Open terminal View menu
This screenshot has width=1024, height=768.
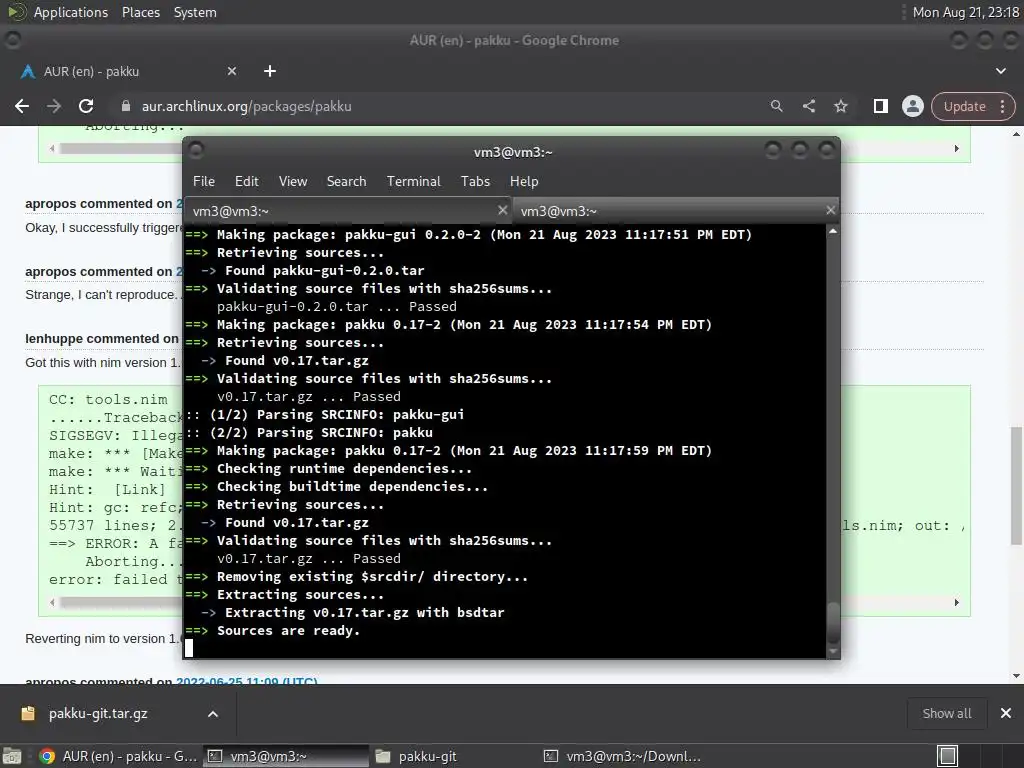click(293, 182)
